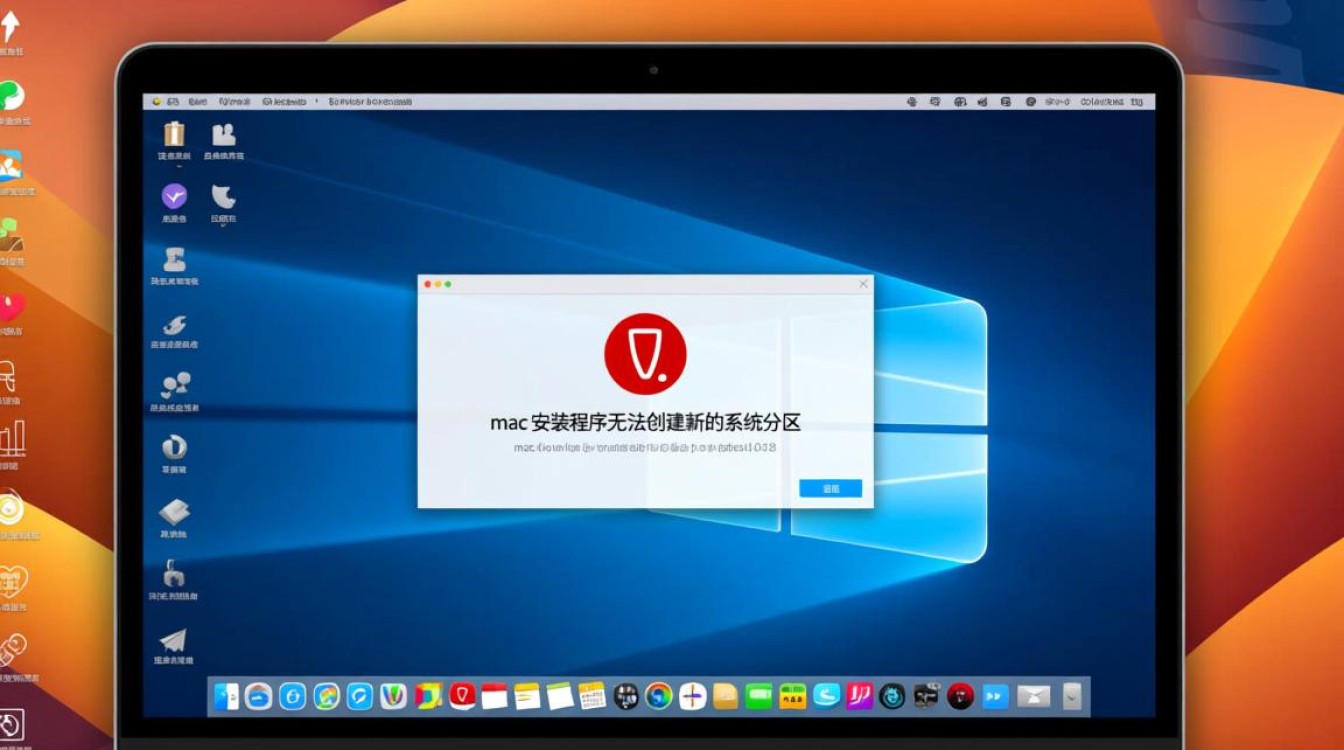
Task: Select the stacked layers desktop icon
Action: coord(174,512)
